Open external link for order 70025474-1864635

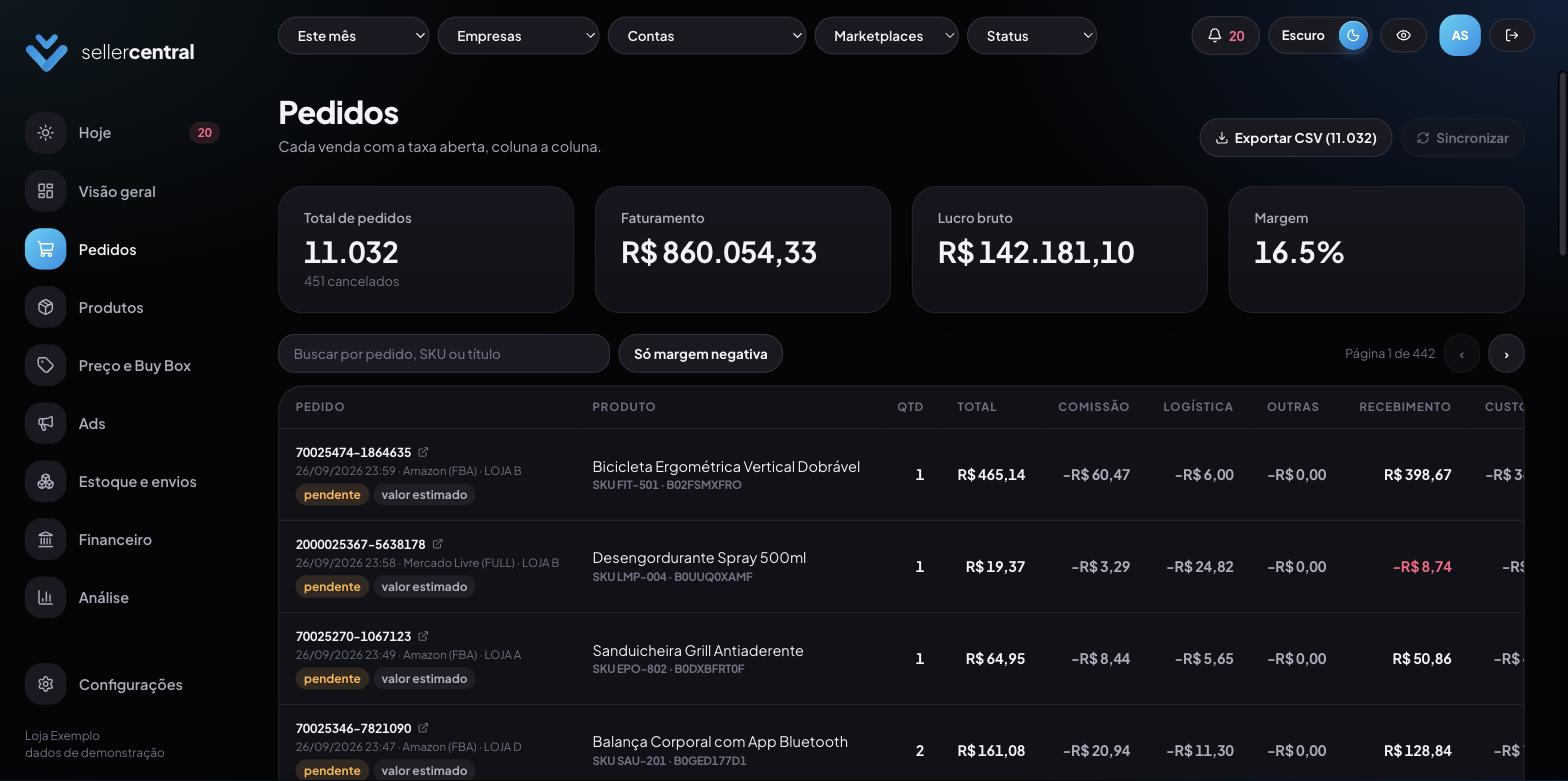[423, 452]
